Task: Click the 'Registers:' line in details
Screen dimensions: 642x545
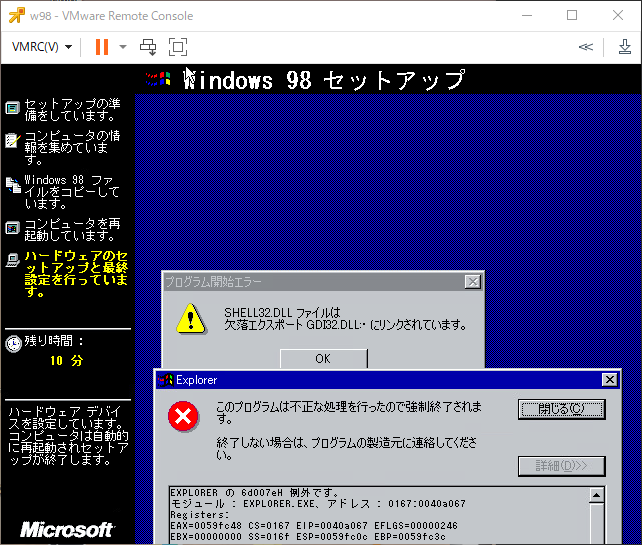Action: click(x=199, y=515)
